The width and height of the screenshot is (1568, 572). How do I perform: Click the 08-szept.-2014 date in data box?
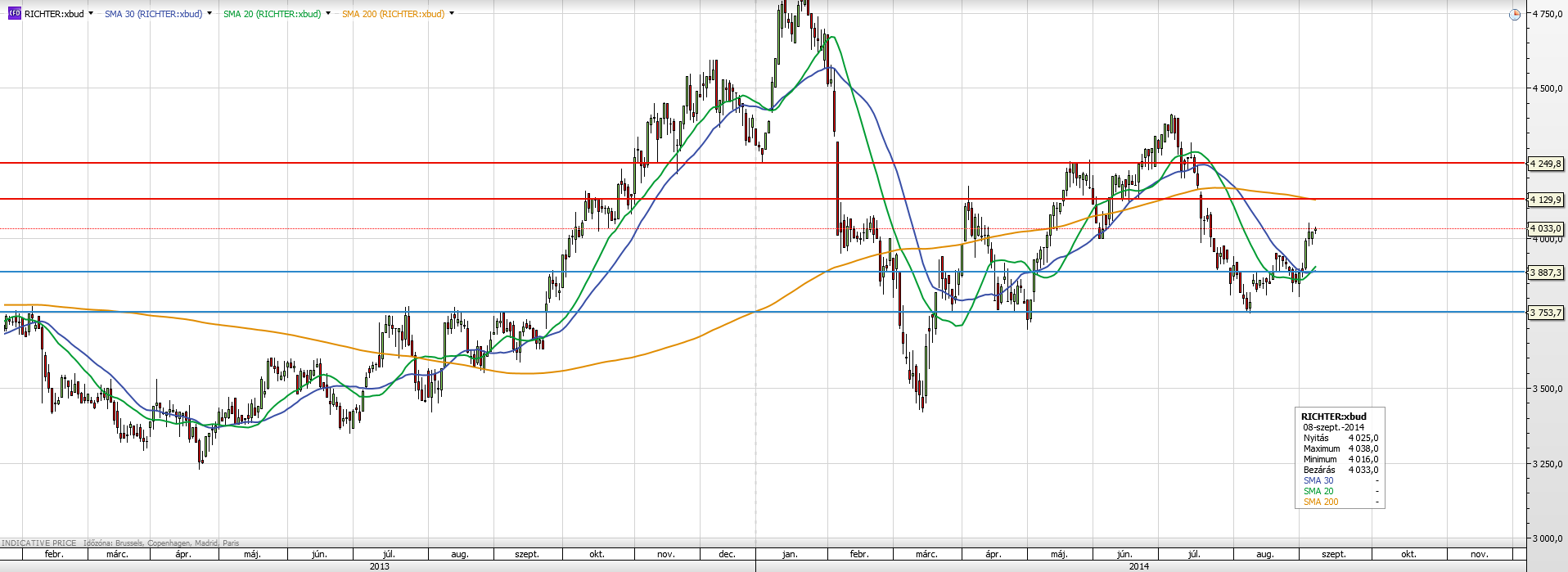1334,427
